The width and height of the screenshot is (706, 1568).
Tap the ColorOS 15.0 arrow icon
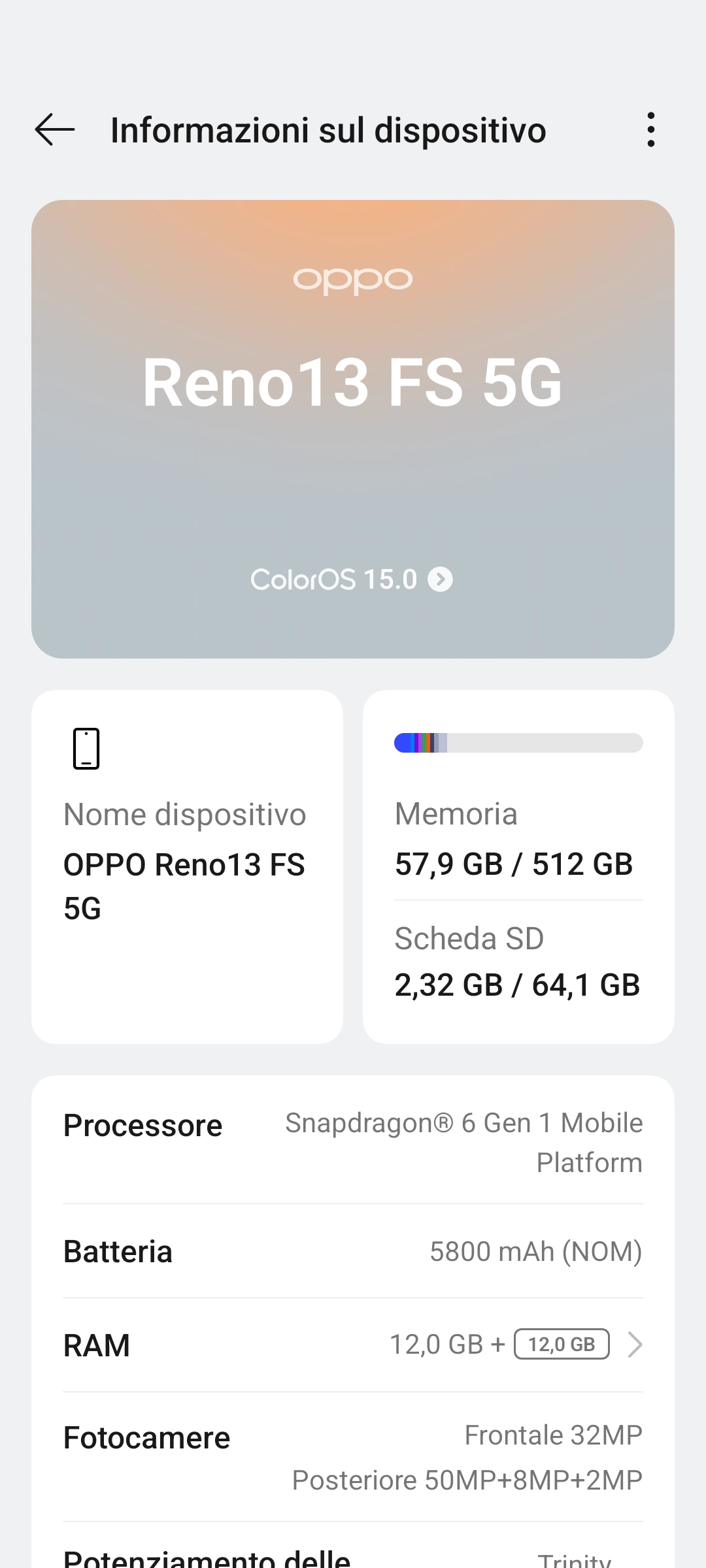[440, 580]
